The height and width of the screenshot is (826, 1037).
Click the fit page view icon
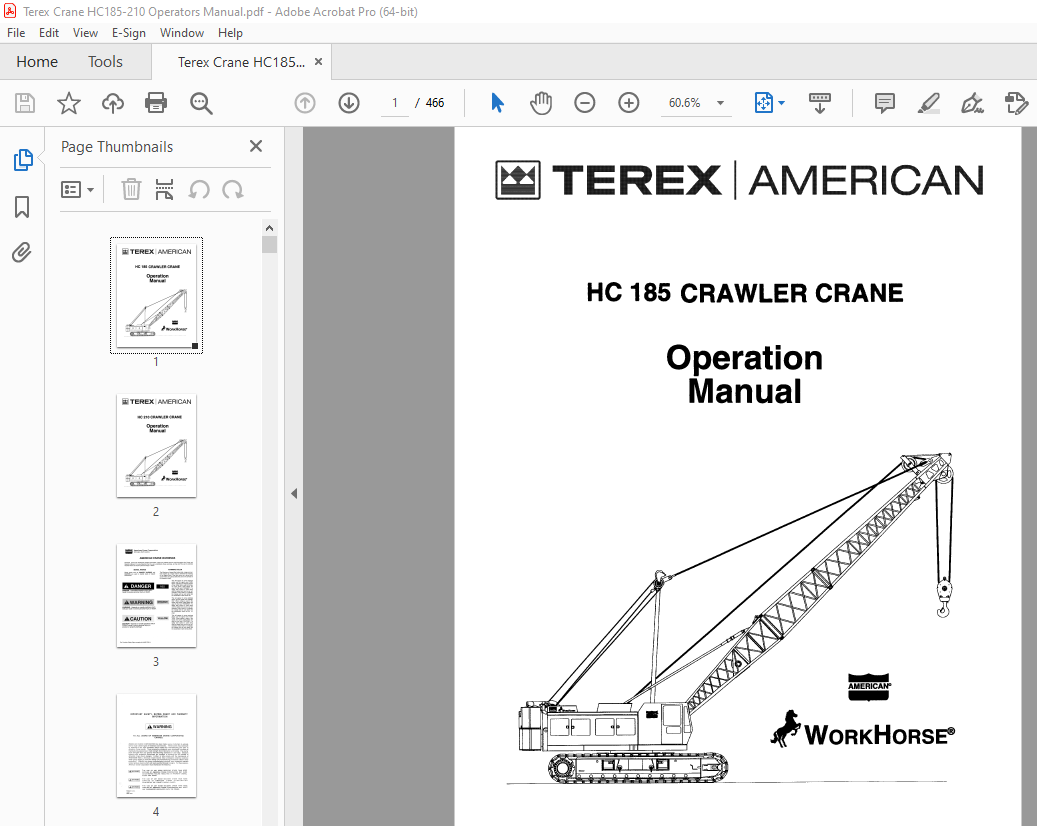pos(764,103)
